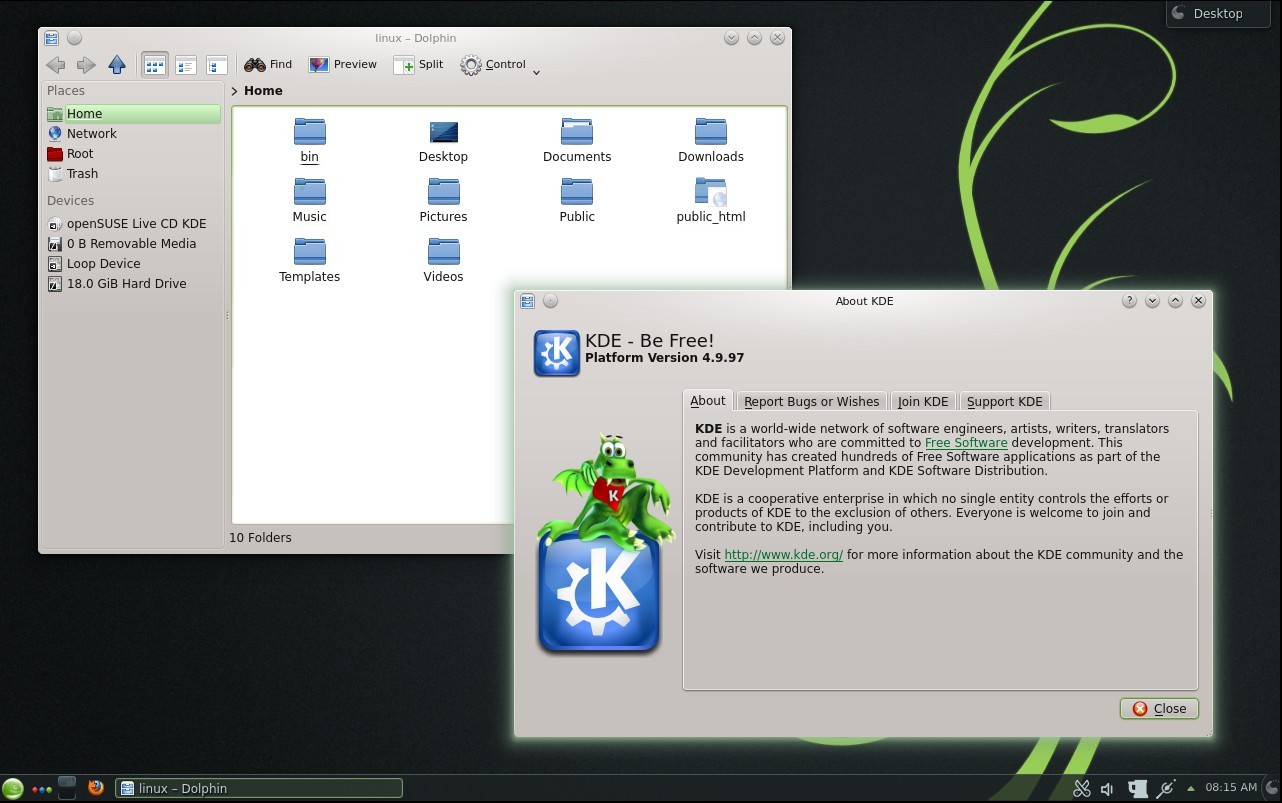Image resolution: width=1282 pixels, height=803 pixels.
Task: Open the volume control in system tray
Action: (1107, 789)
